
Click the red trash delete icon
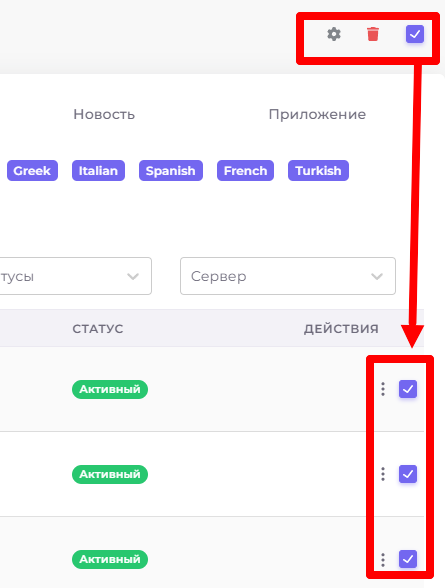(373, 34)
